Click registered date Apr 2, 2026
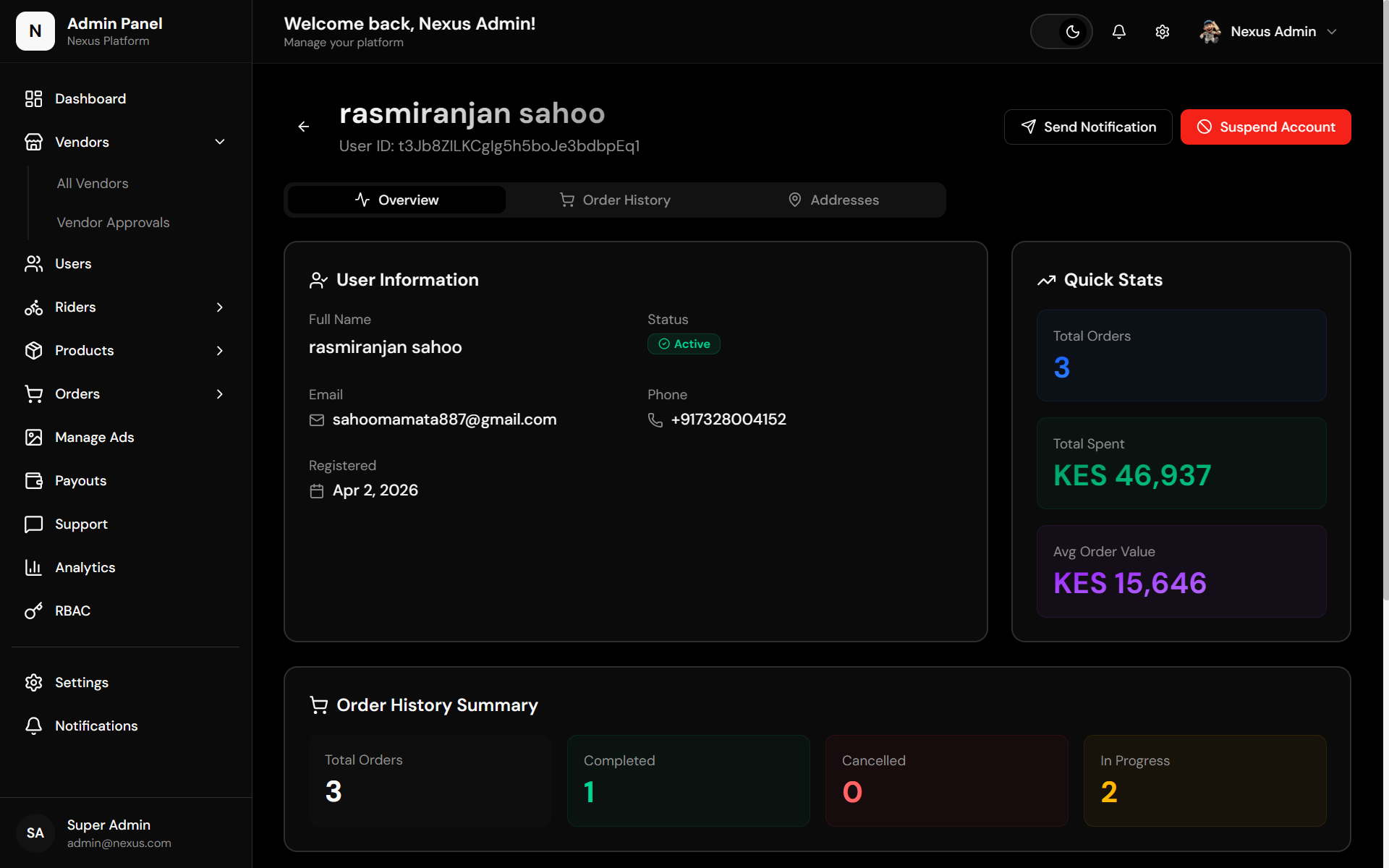The image size is (1389, 868). click(x=375, y=491)
